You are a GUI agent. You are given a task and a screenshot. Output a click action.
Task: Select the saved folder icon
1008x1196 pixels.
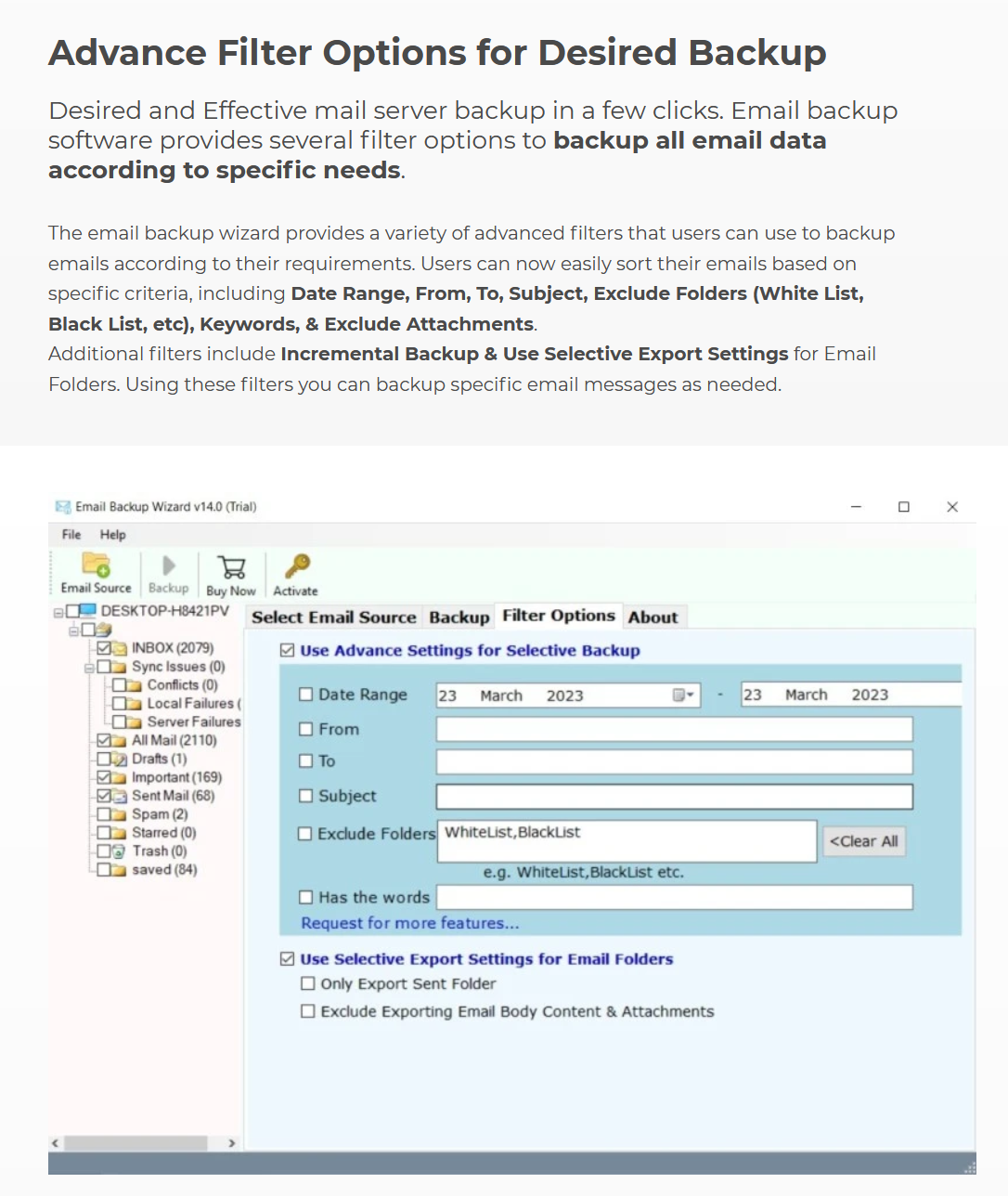pyautogui.click(x=120, y=870)
